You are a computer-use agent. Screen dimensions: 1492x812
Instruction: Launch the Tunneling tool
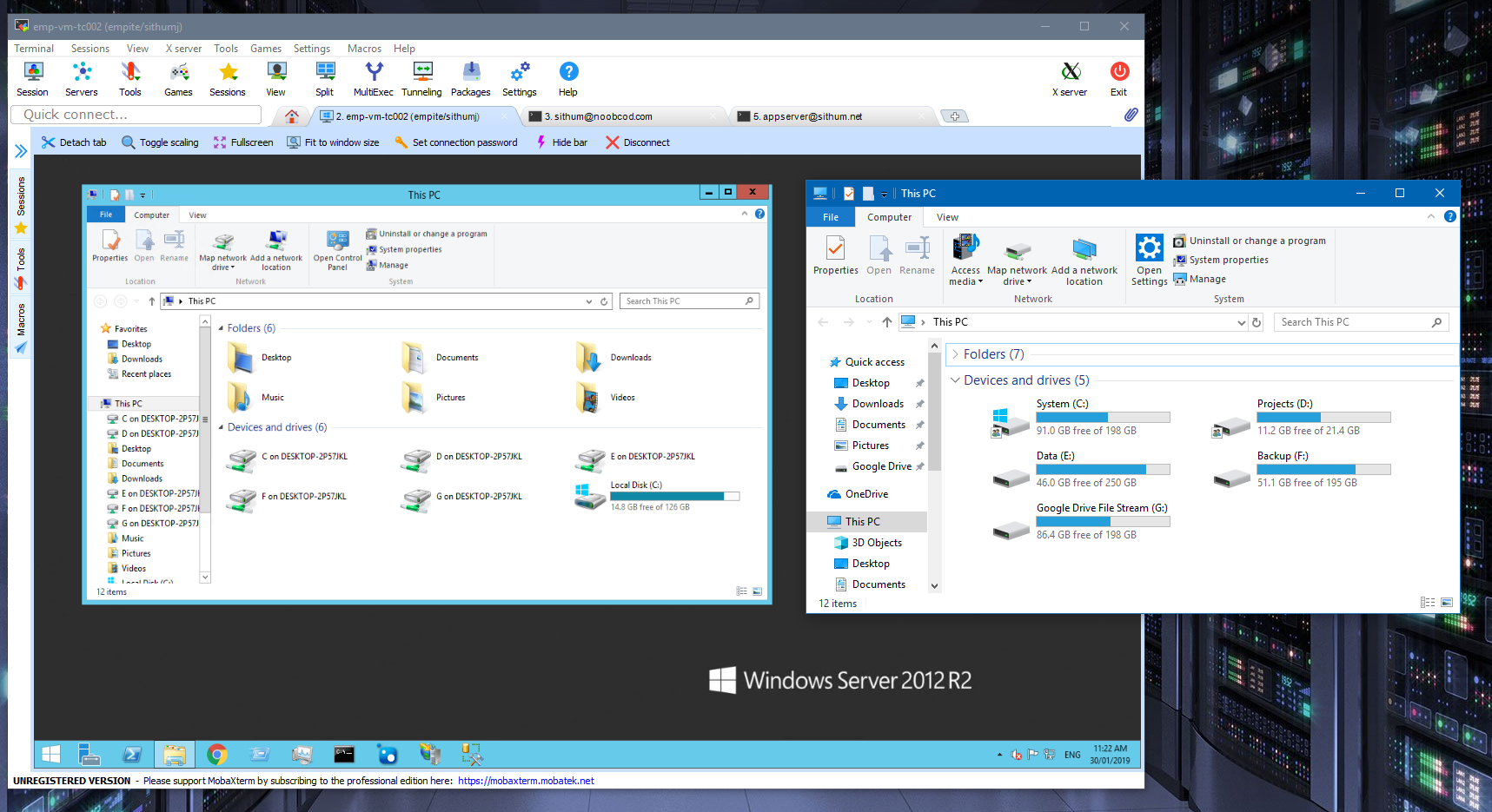(421, 79)
